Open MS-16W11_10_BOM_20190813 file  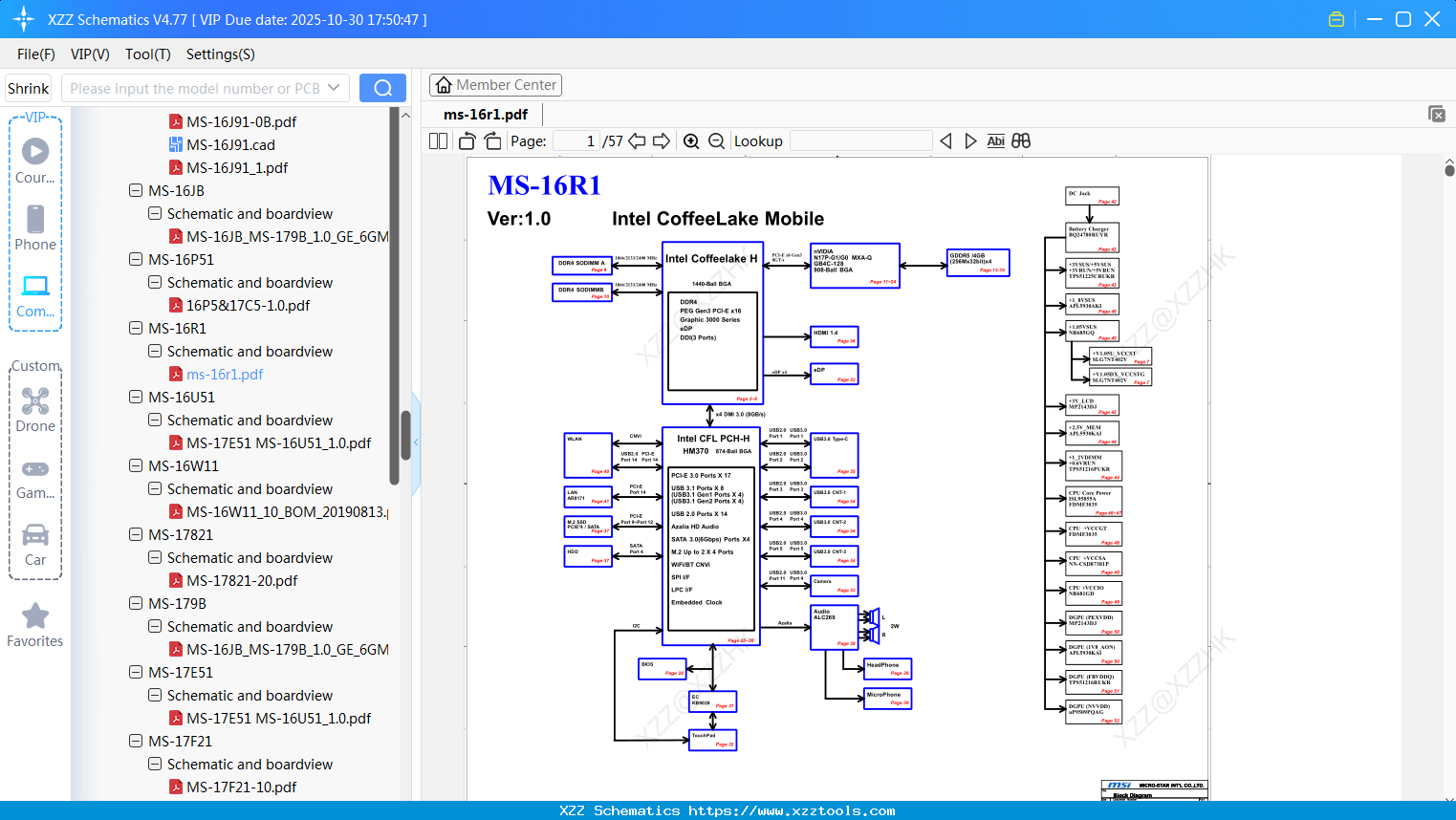point(288,512)
